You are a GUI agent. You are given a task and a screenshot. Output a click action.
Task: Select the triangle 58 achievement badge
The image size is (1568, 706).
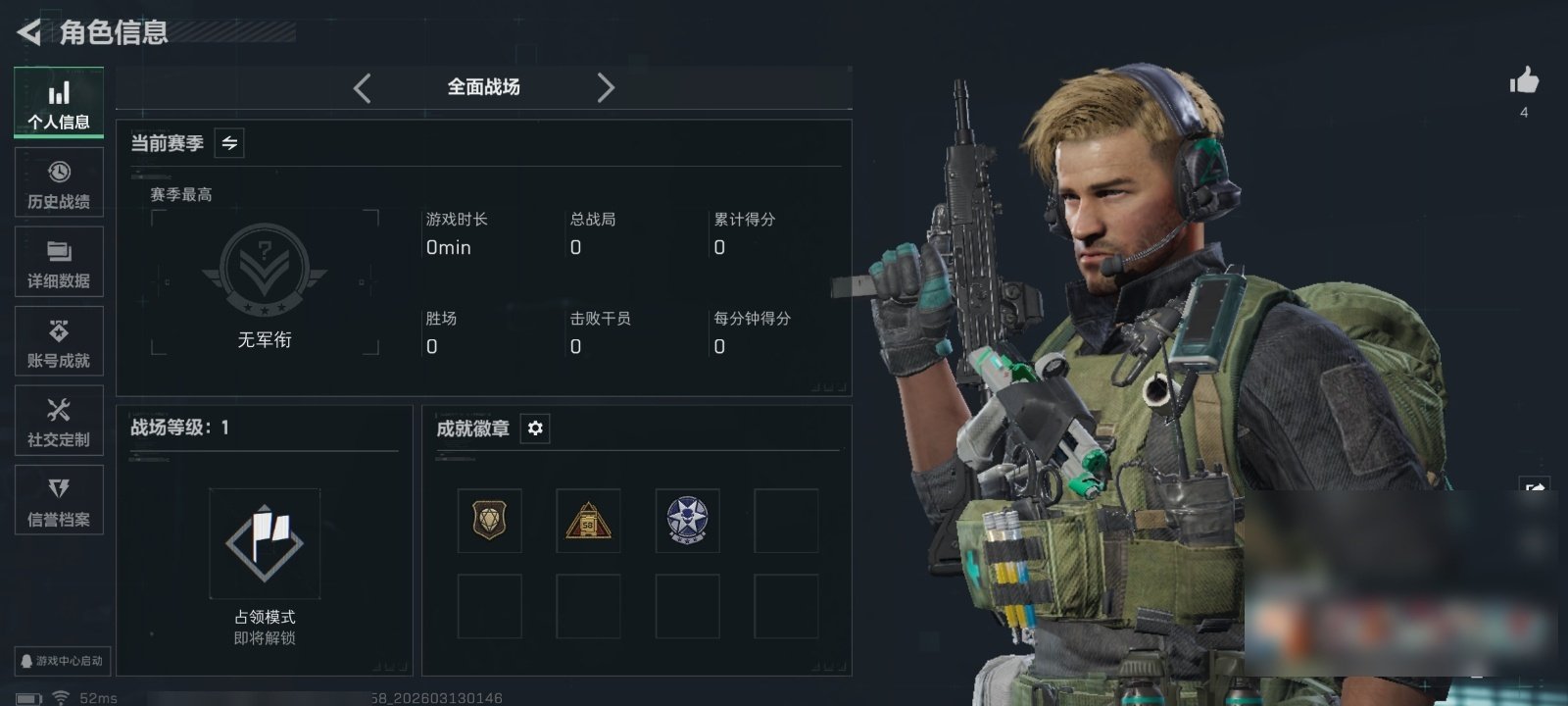pyautogui.click(x=588, y=521)
